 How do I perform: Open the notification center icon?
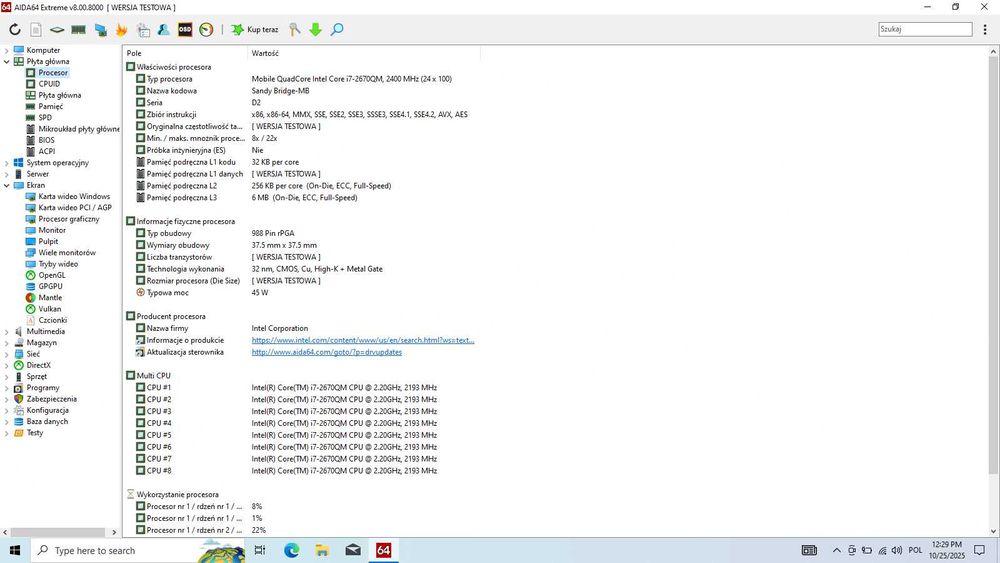click(980, 550)
